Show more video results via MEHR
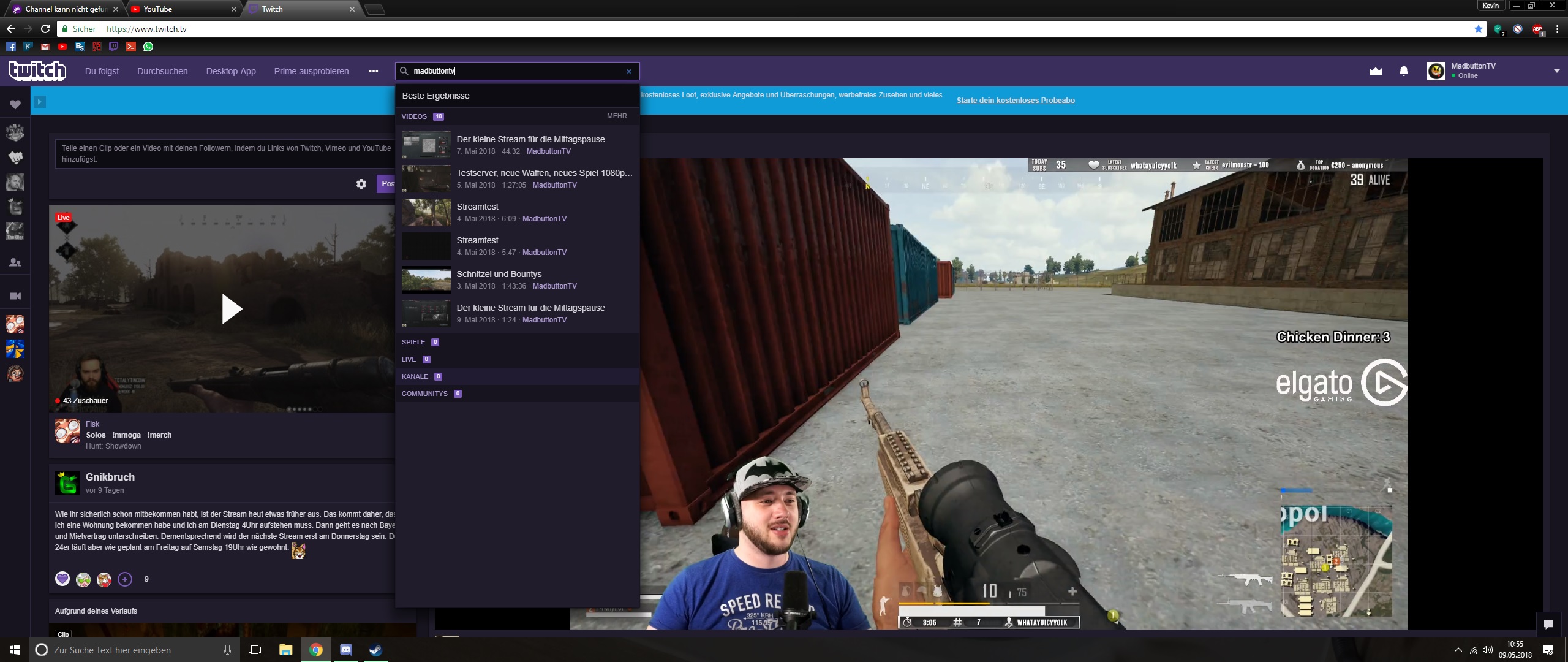Viewport: 1568px width, 662px height. click(617, 116)
